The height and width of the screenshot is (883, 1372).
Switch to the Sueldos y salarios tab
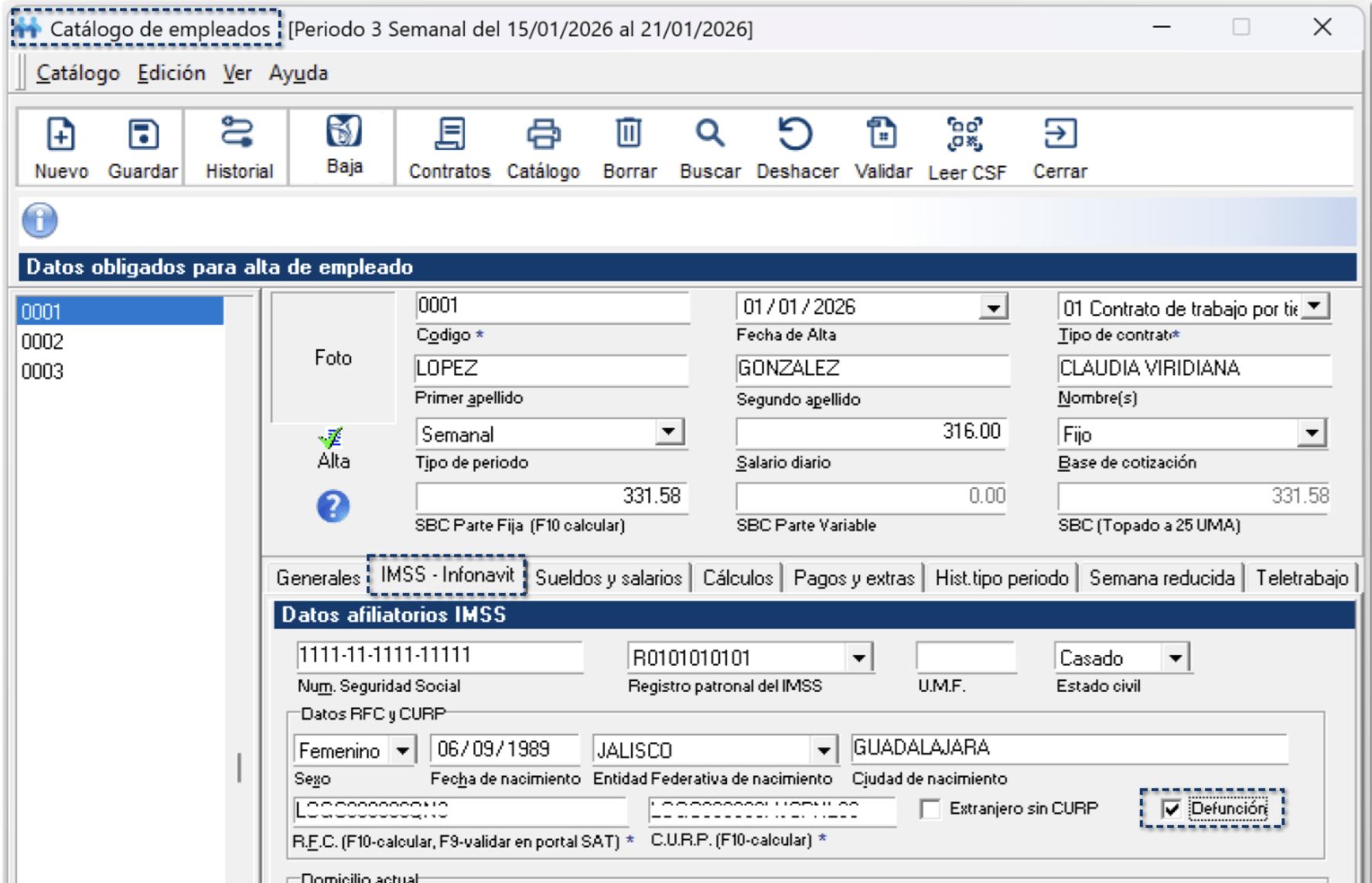pyautogui.click(x=608, y=578)
